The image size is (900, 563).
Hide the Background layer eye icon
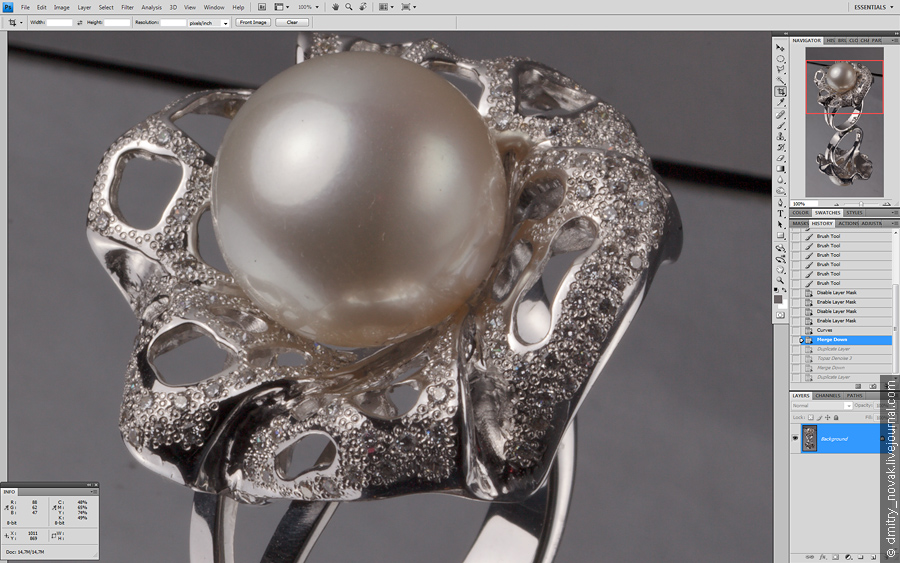tap(795, 438)
